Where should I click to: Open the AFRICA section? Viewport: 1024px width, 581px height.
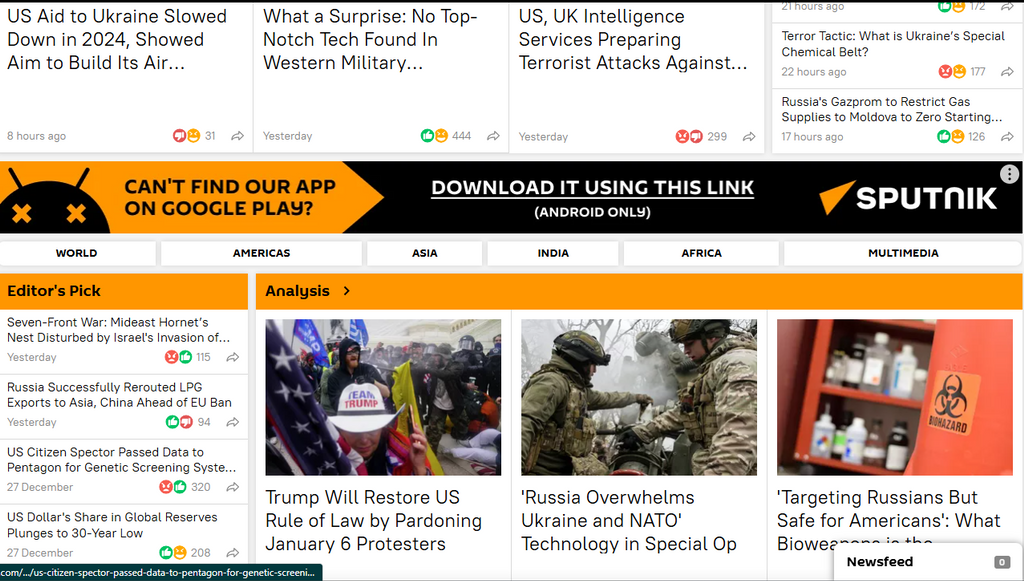(701, 253)
